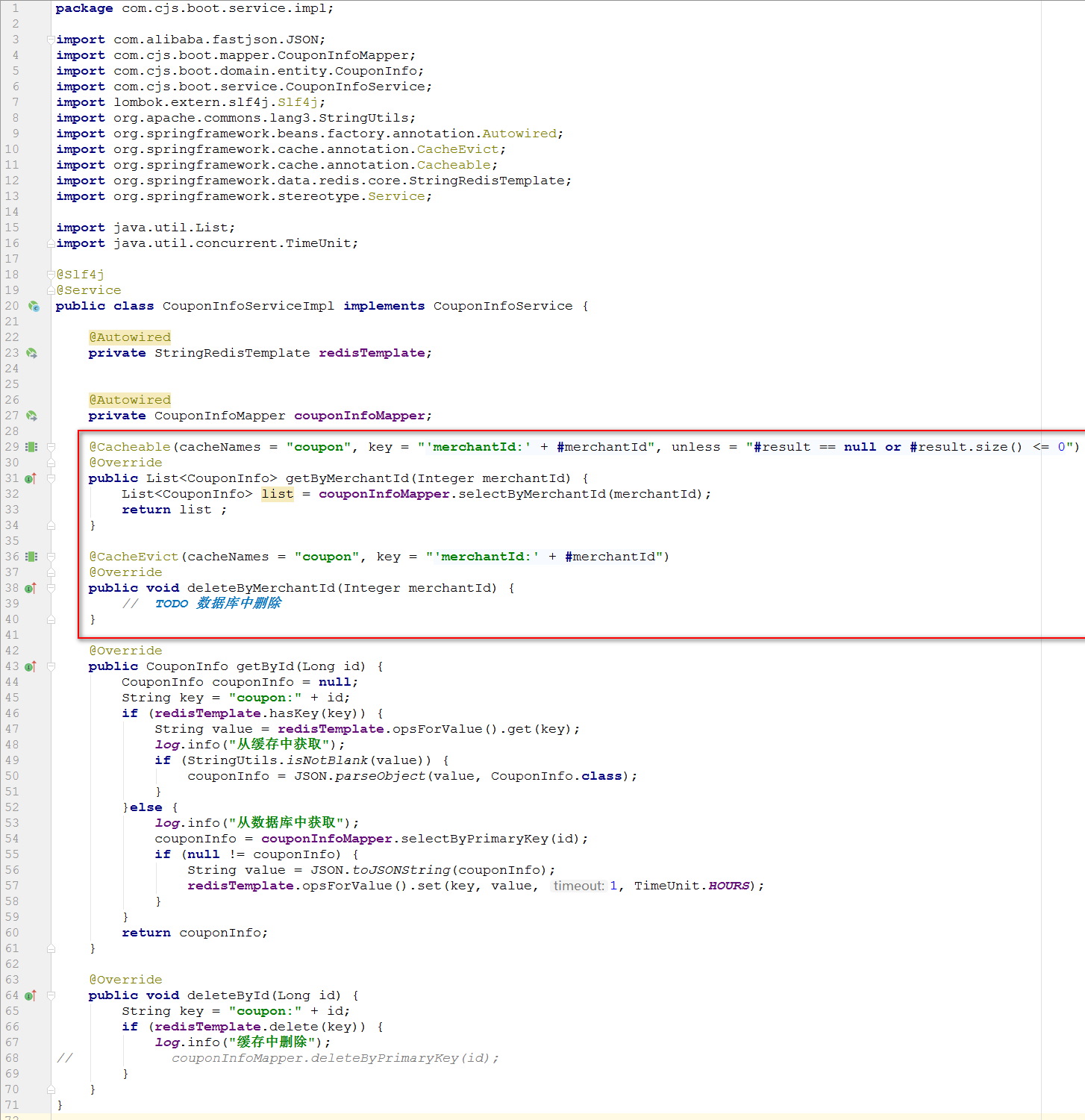The height and width of the screenshot is (1120, 1085).
Task: Open implemented-method icon beside deleteById method
Action: 31,995
